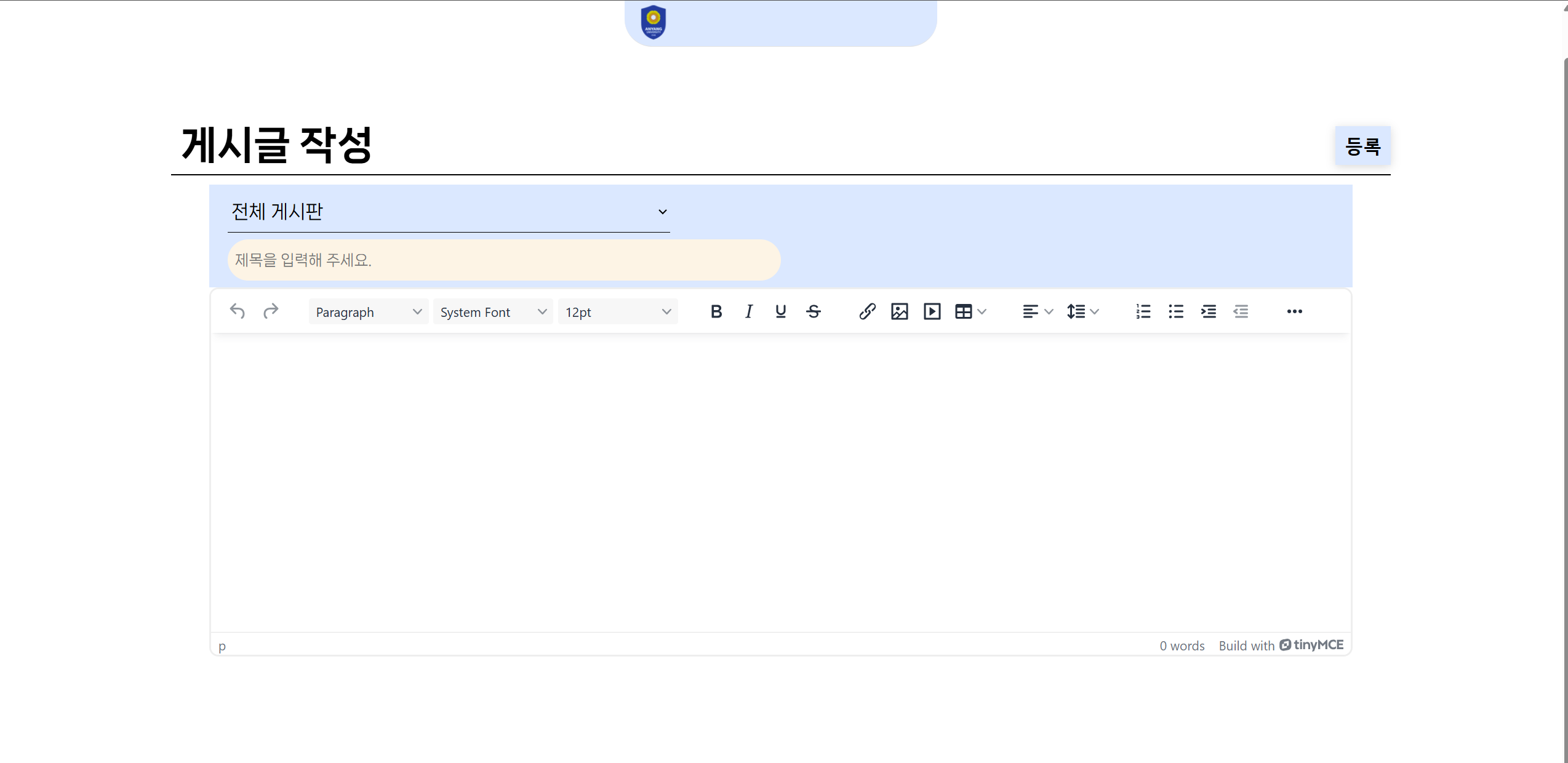Increase paragraph indent
1568x763 pixels.
(1209, 311)
